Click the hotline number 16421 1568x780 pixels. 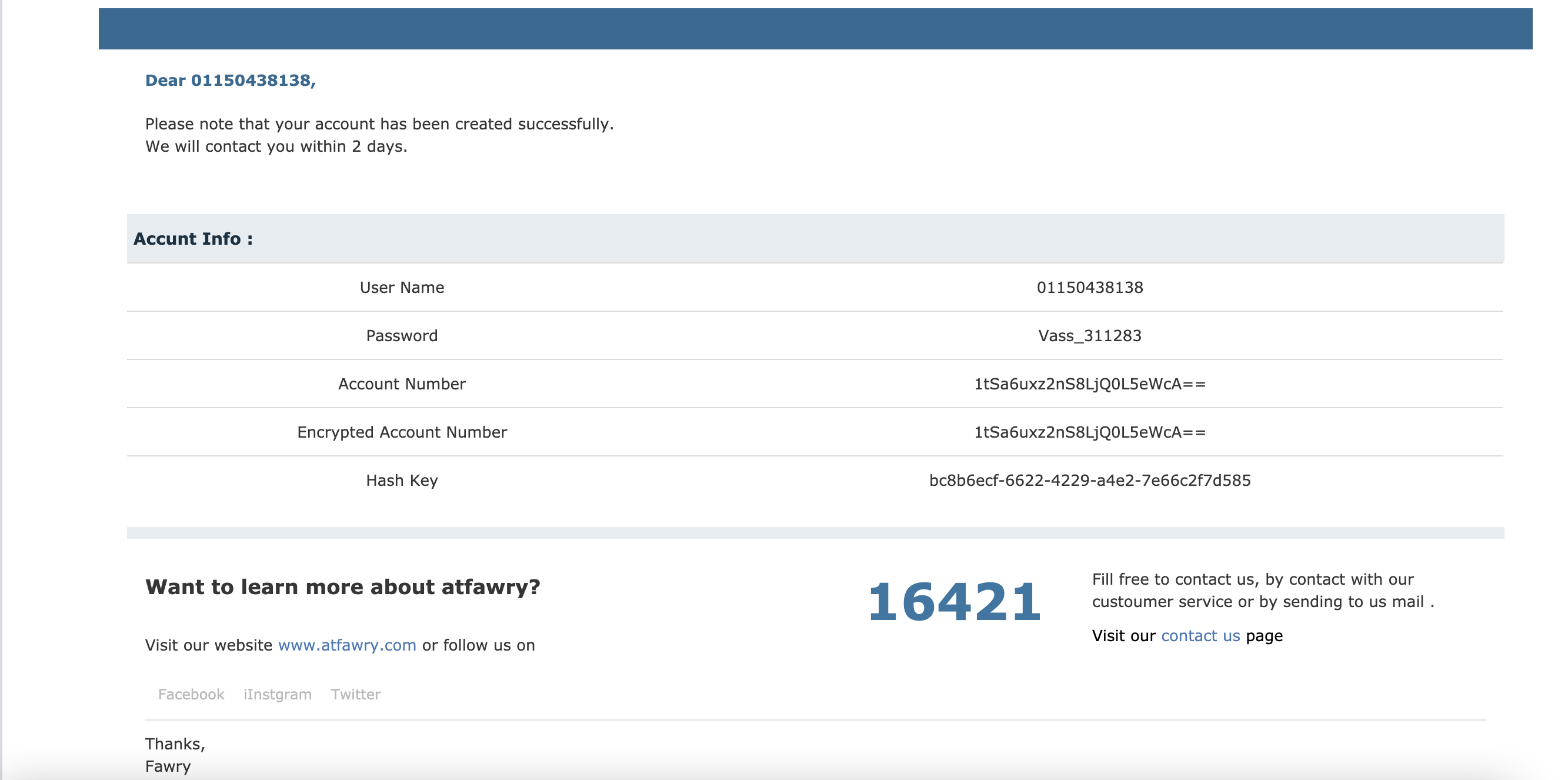pyautogui.click(x=955, y=602)
